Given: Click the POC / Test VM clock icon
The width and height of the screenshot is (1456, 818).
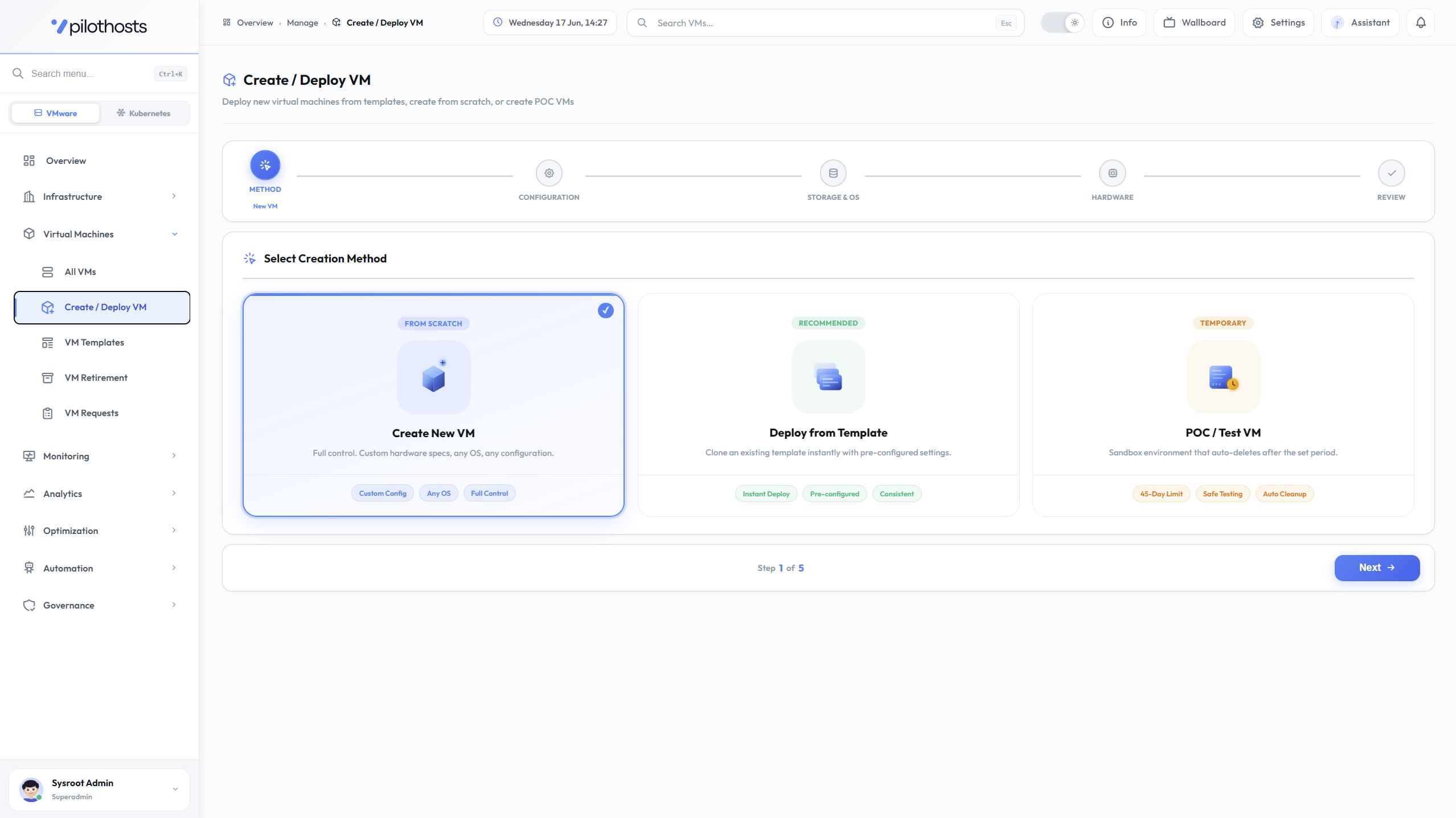Looking at the screenshot, I should click(x=1223, y=376).
